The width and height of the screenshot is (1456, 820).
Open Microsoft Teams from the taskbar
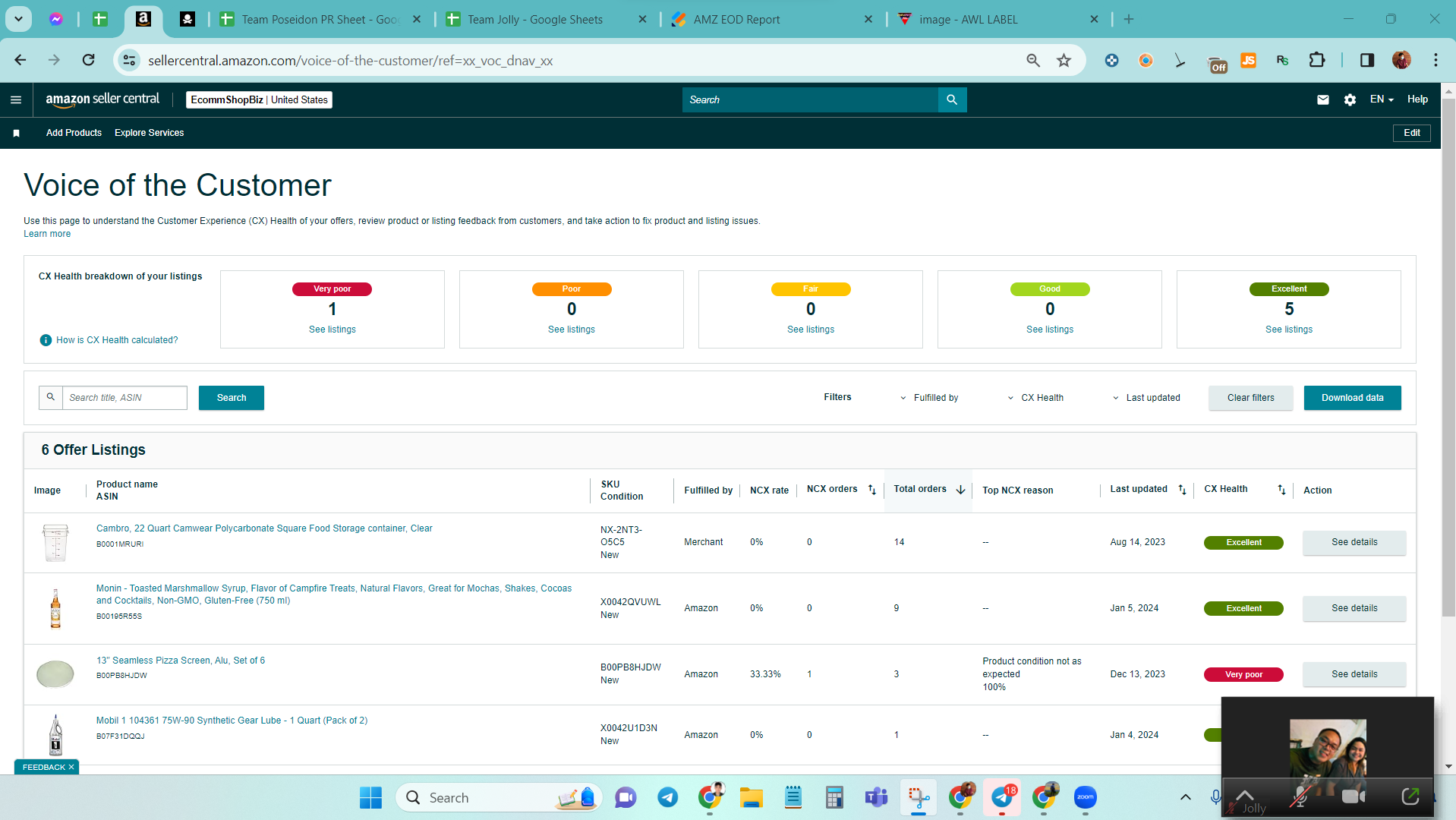(x=877, y=798)
